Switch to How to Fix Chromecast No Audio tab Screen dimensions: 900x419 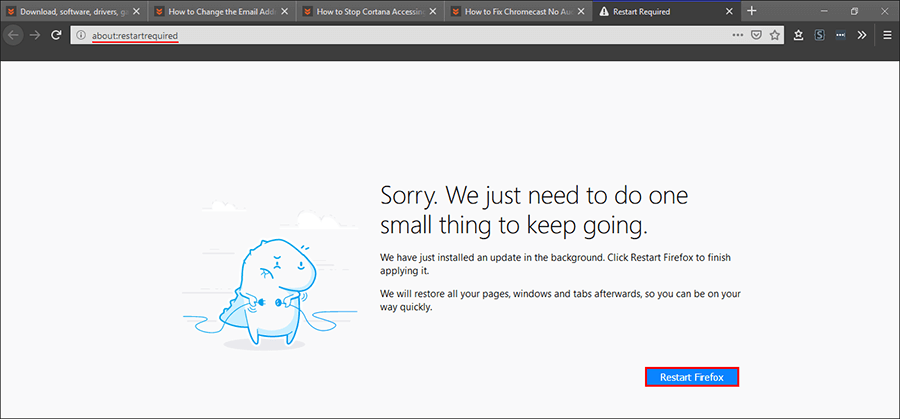pyautogui.click(x=519, y=11)
